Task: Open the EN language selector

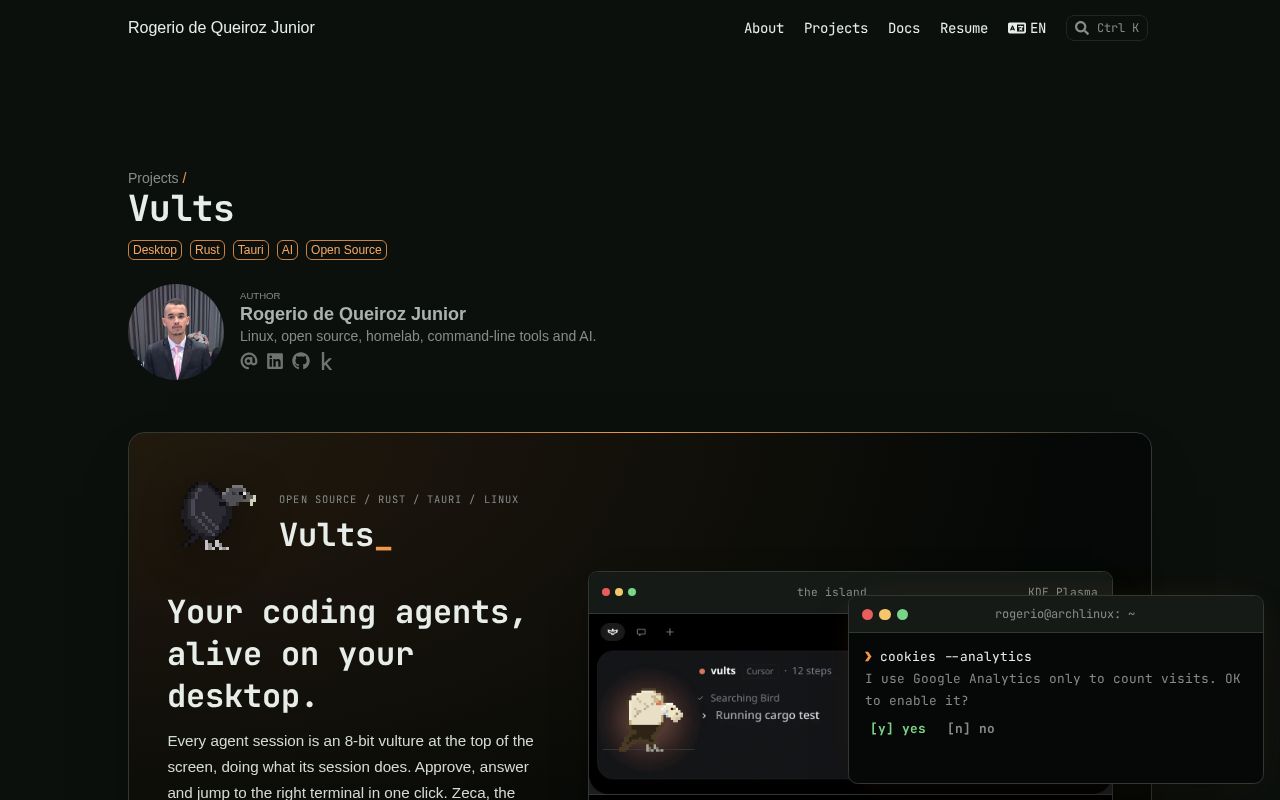Action: tap(1027, 28)
